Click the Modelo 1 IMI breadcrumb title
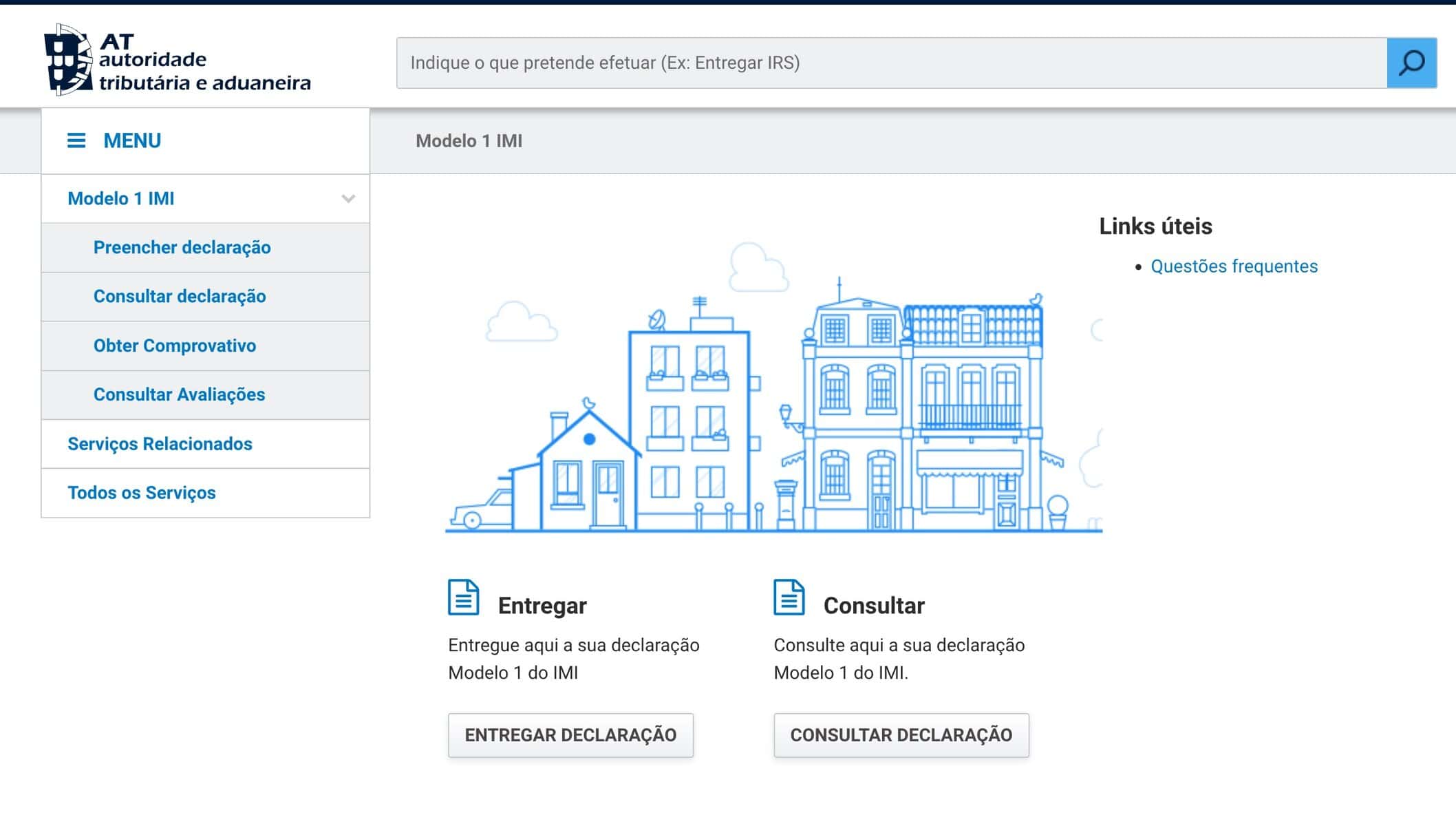This screenshot has width=1456, height=826. 469,141
